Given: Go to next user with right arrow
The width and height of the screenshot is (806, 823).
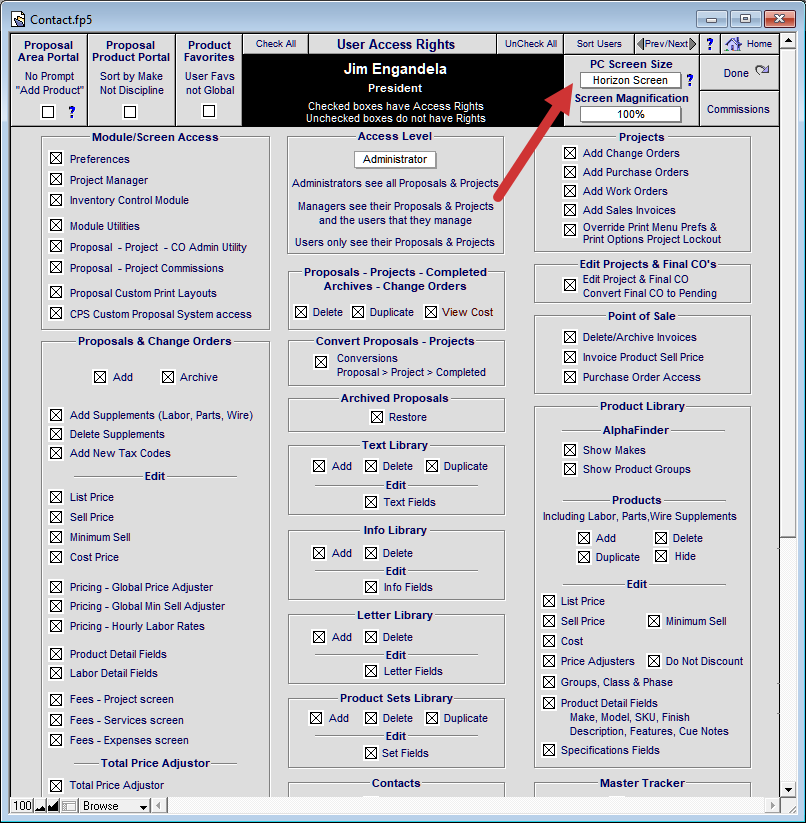Looking at the screenshot, I should click(693, 44).
